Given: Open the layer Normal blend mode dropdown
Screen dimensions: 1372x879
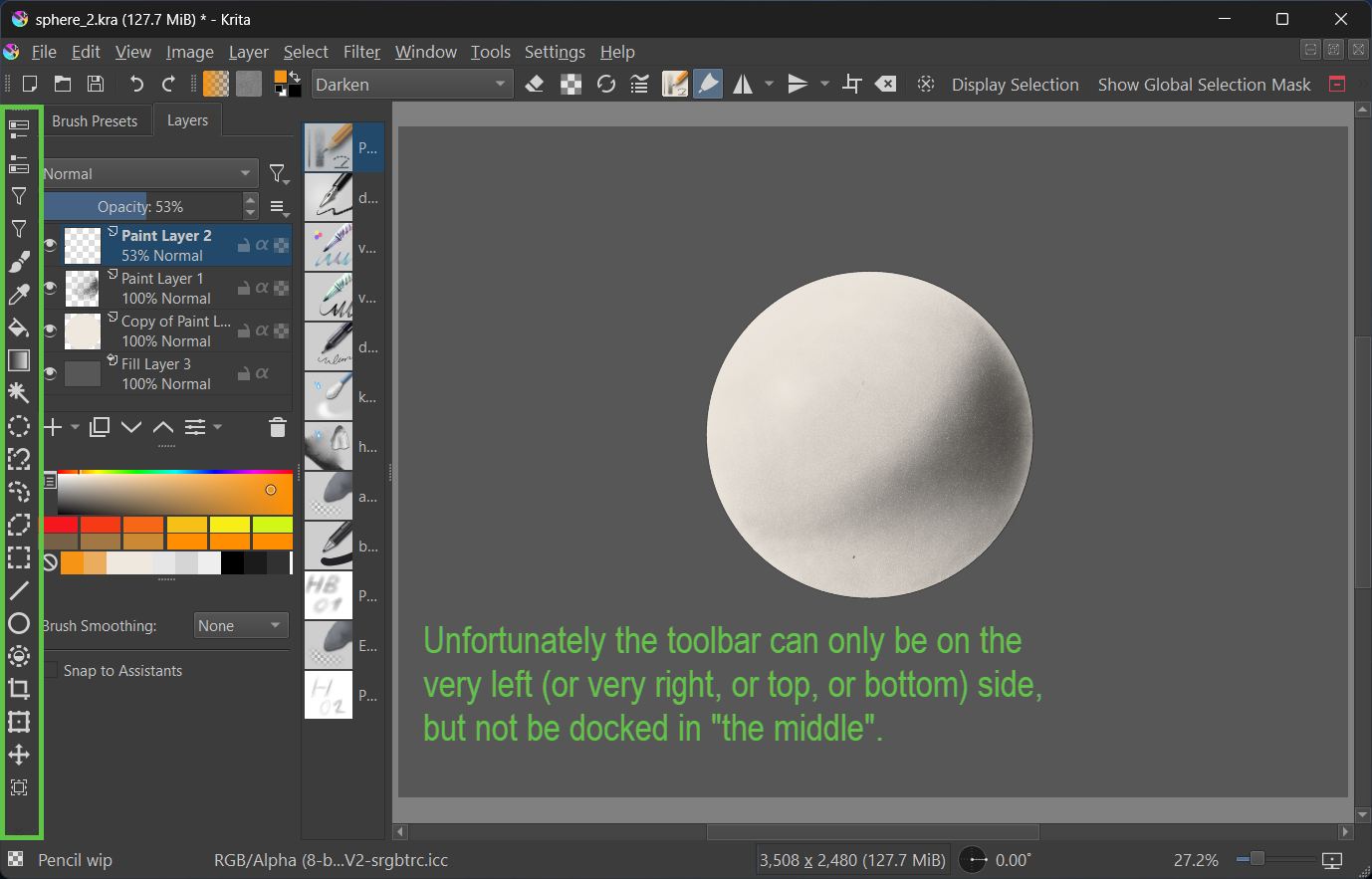Looking at the screenshot, I should coord(149,174).
